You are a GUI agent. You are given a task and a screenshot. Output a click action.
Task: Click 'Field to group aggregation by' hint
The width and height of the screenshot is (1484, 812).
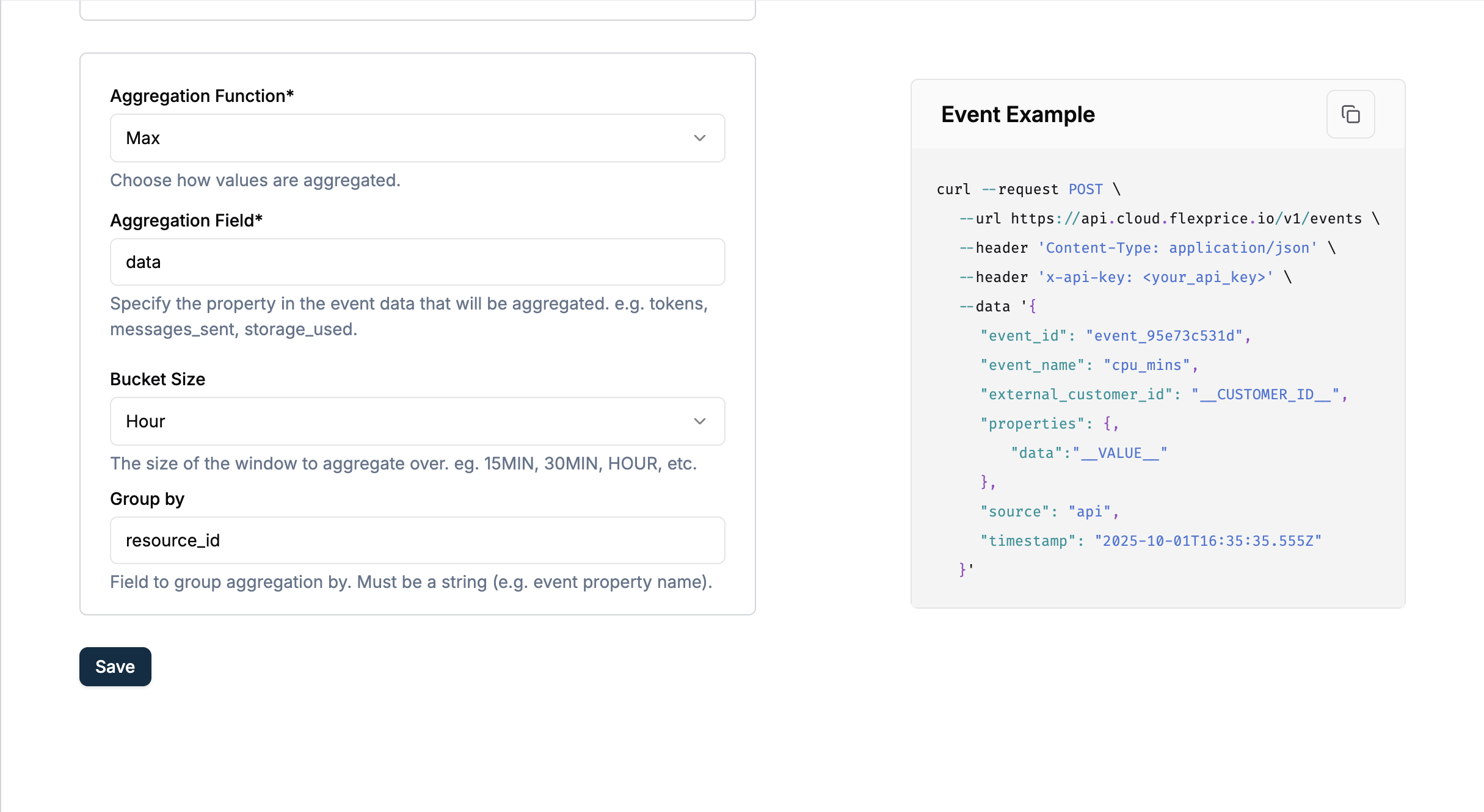coord(411,582)
